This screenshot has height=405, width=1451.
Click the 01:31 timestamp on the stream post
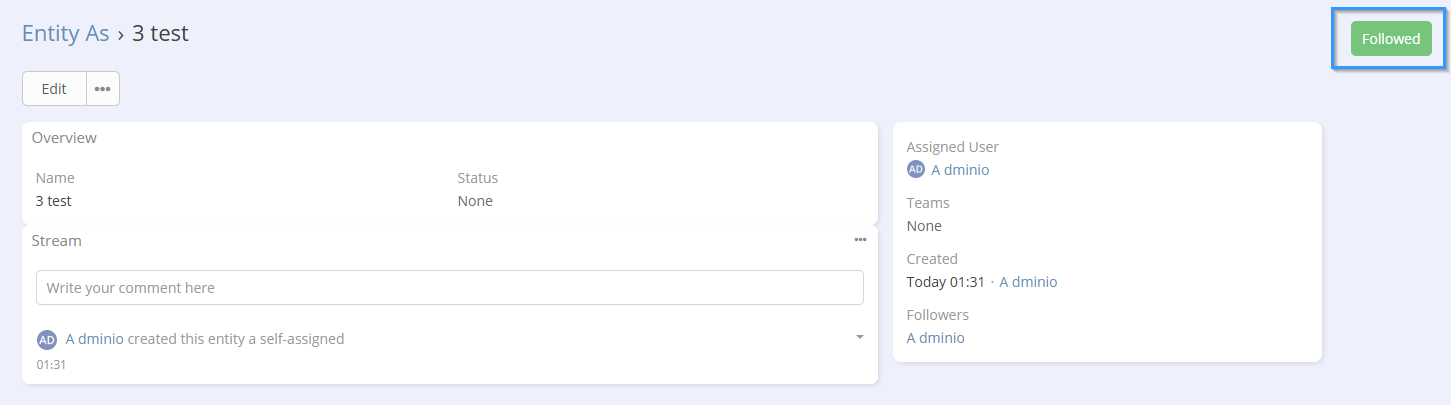[x=51, y=365]
